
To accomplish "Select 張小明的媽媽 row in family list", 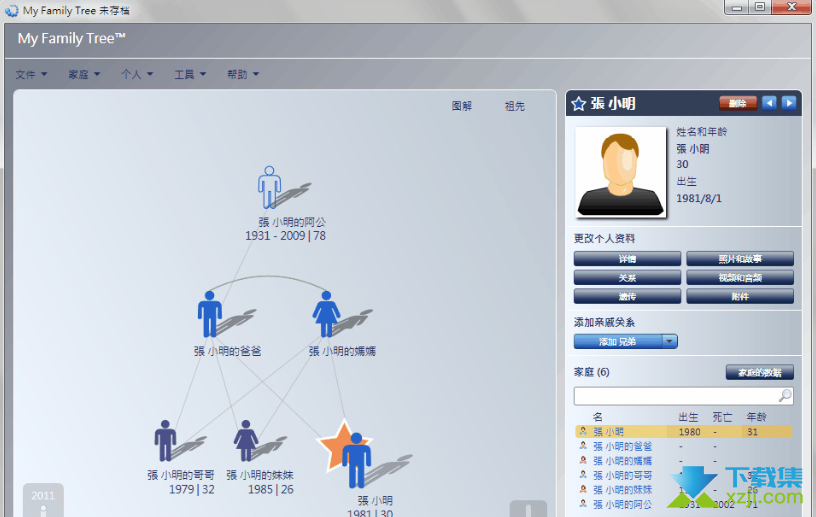I will point(684,461).
